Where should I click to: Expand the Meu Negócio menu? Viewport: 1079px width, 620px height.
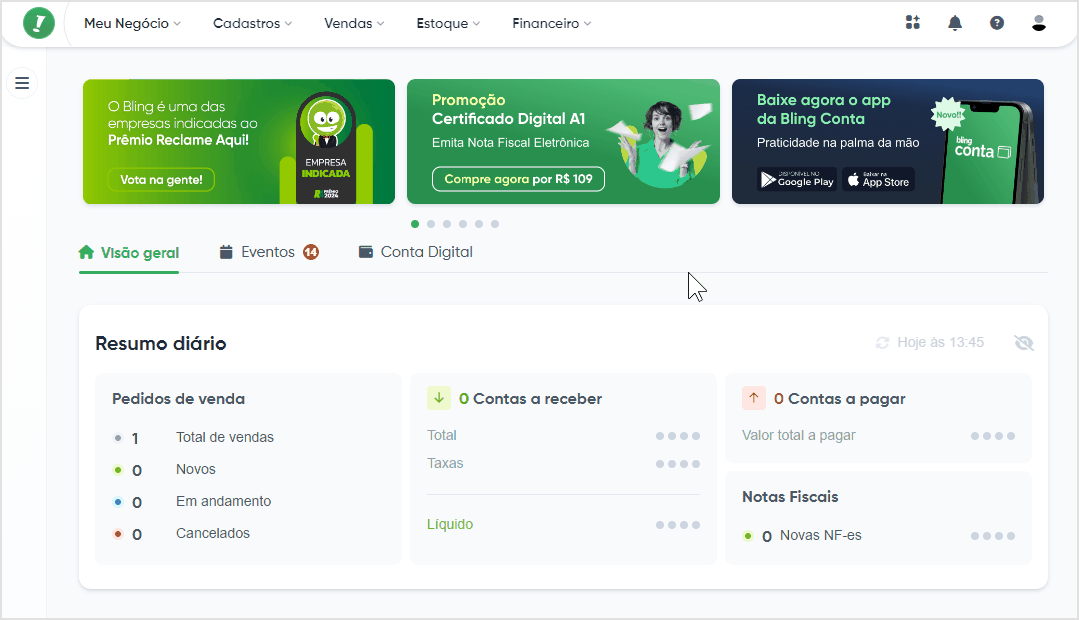132,23
